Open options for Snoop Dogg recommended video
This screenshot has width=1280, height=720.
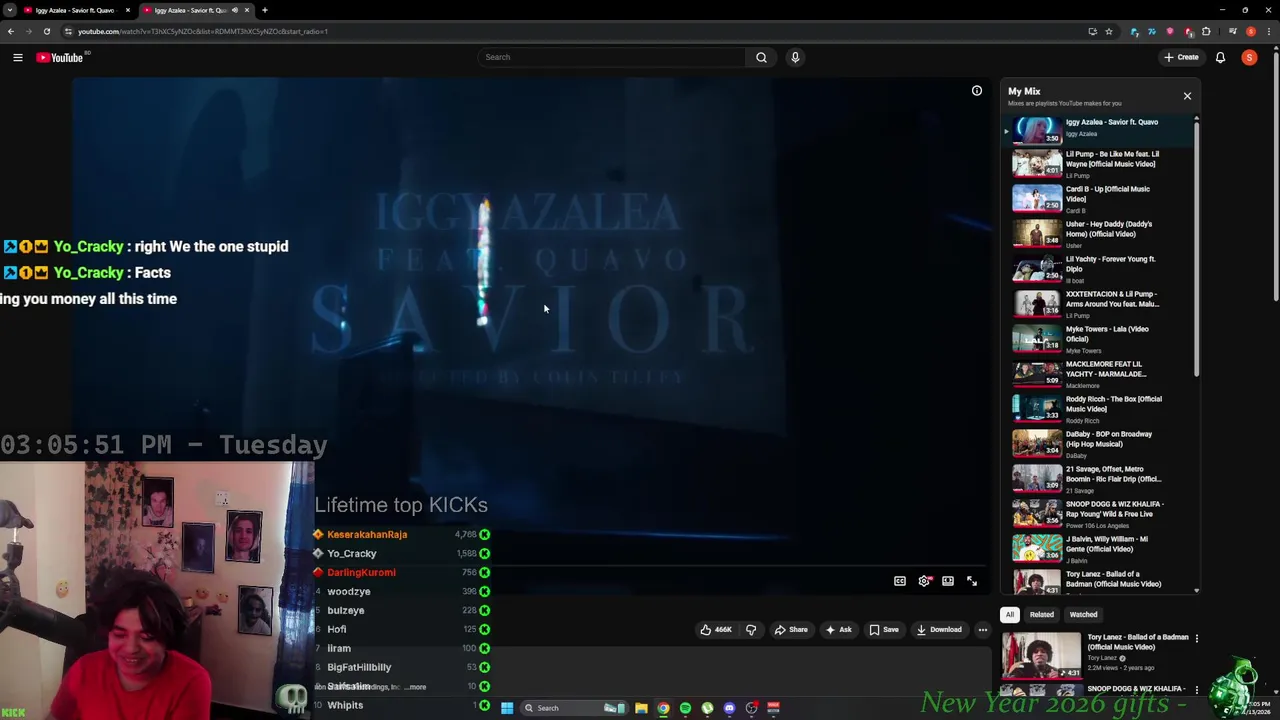pos(1196,689)
